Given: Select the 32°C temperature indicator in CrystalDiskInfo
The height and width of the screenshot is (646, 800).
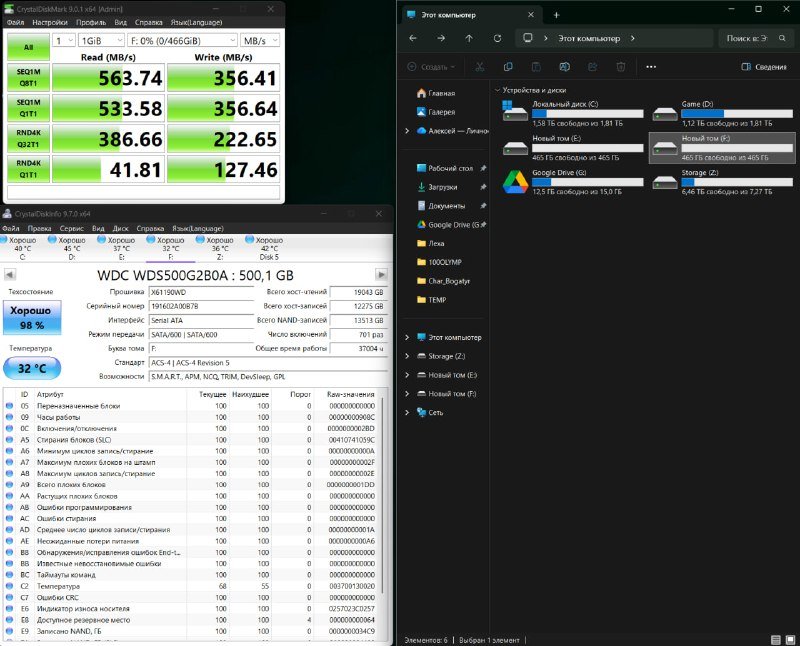Looking at the screenshot, I should 31,369.
